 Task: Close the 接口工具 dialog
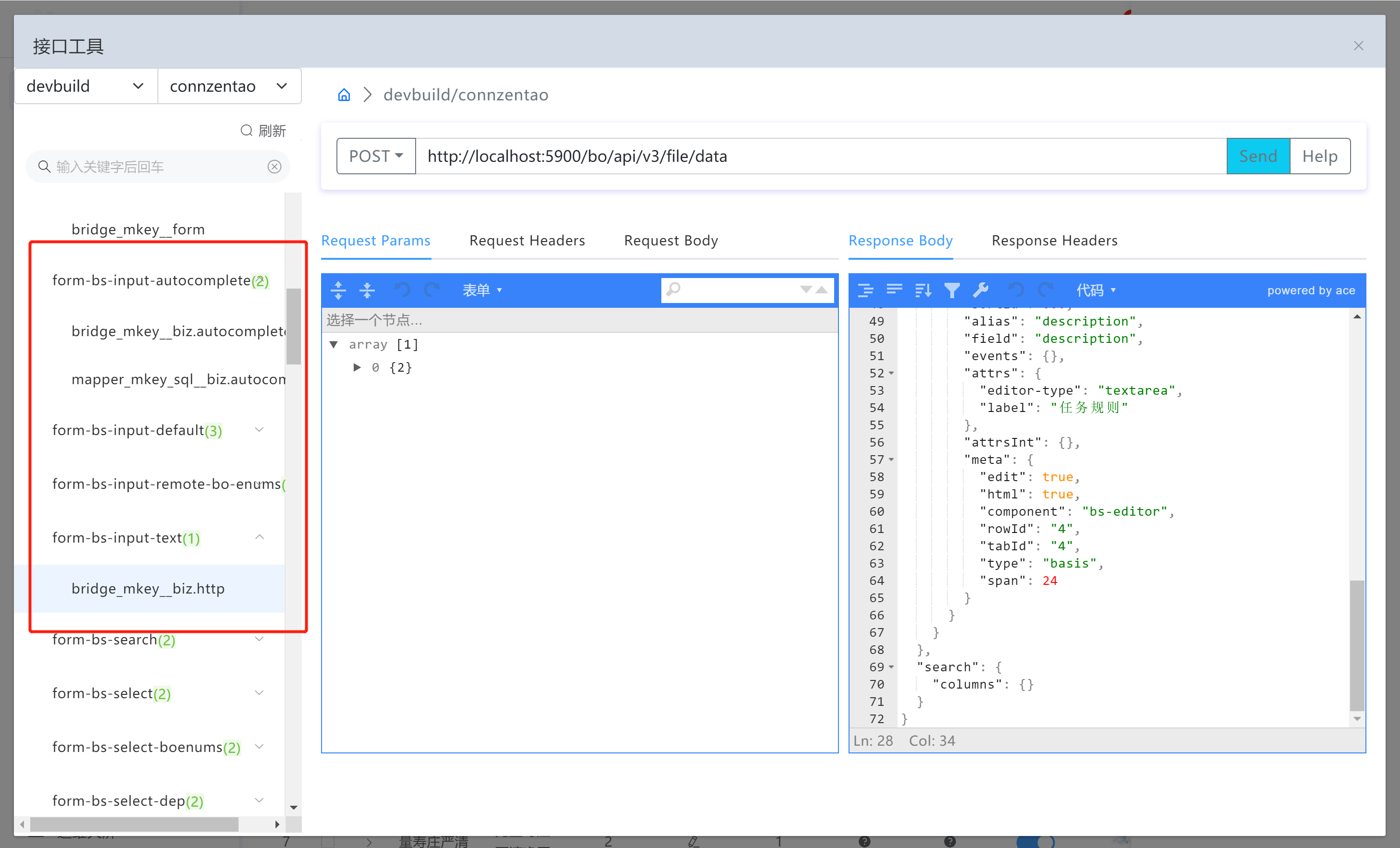click(1359, 46)
